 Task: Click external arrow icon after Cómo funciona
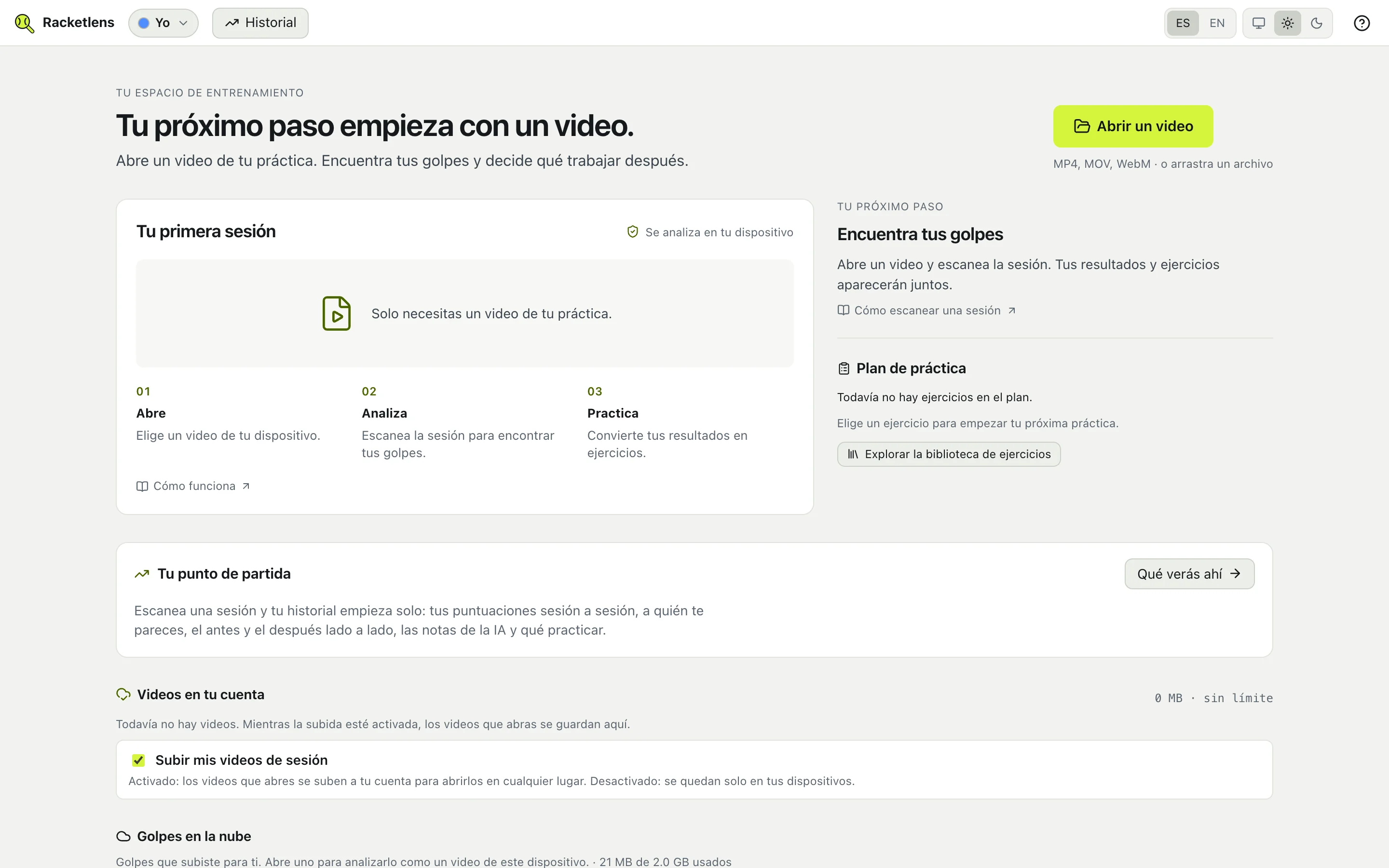click(245, 486)
